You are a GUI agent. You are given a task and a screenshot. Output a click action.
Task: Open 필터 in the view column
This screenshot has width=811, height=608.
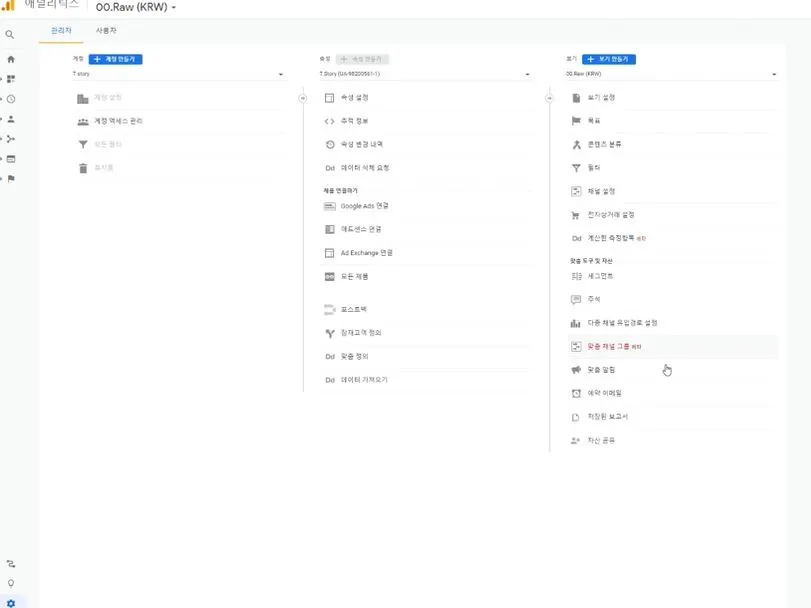tap(594, 168)
